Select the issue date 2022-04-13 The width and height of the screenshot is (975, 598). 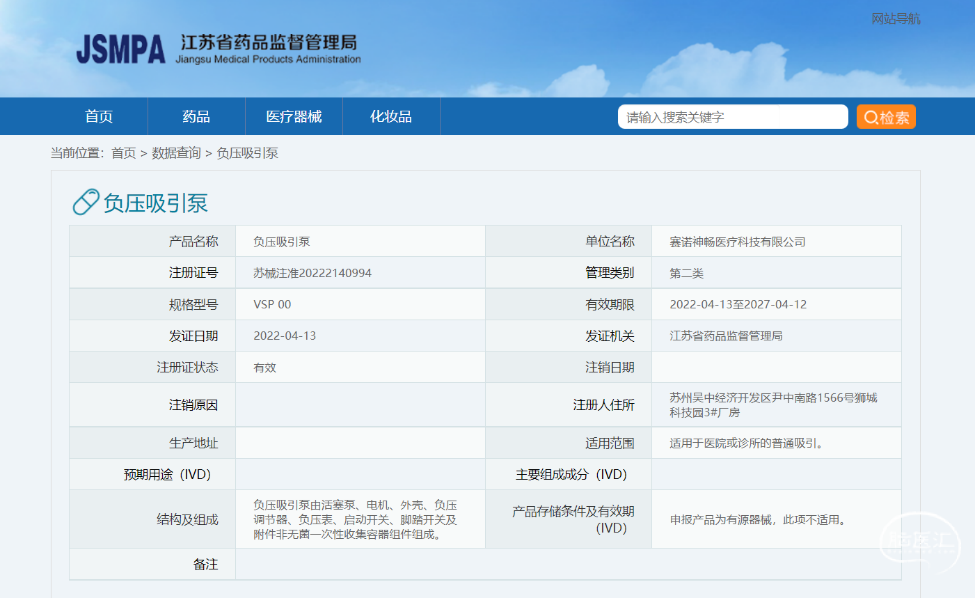[x=285, y=336]
